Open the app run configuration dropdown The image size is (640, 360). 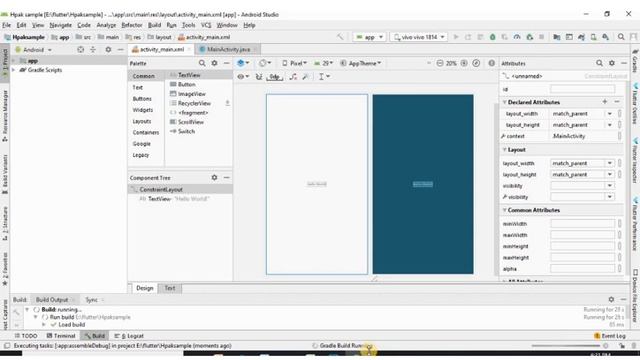[370, 37]
